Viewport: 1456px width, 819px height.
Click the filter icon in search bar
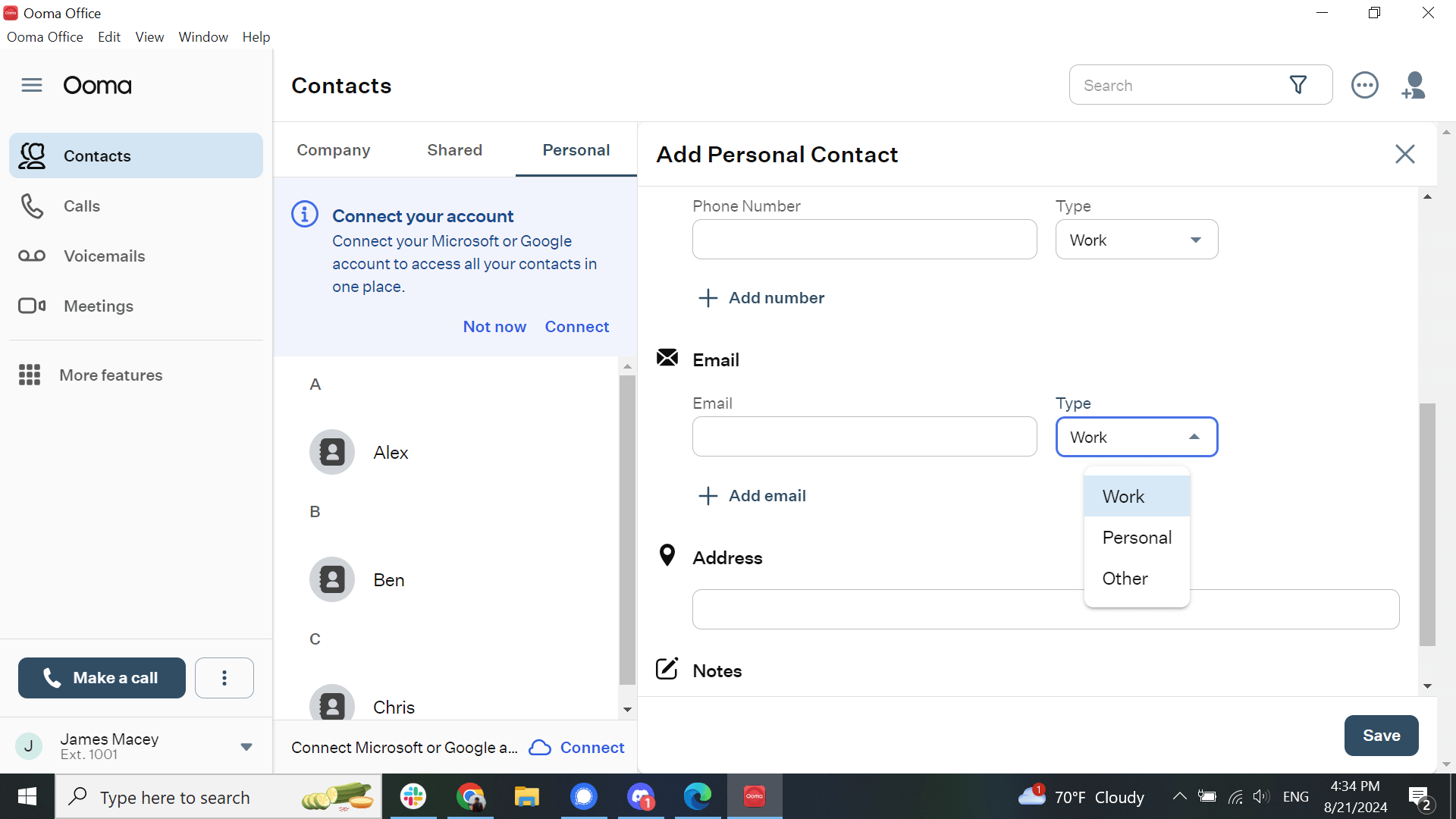[1299, 84]
